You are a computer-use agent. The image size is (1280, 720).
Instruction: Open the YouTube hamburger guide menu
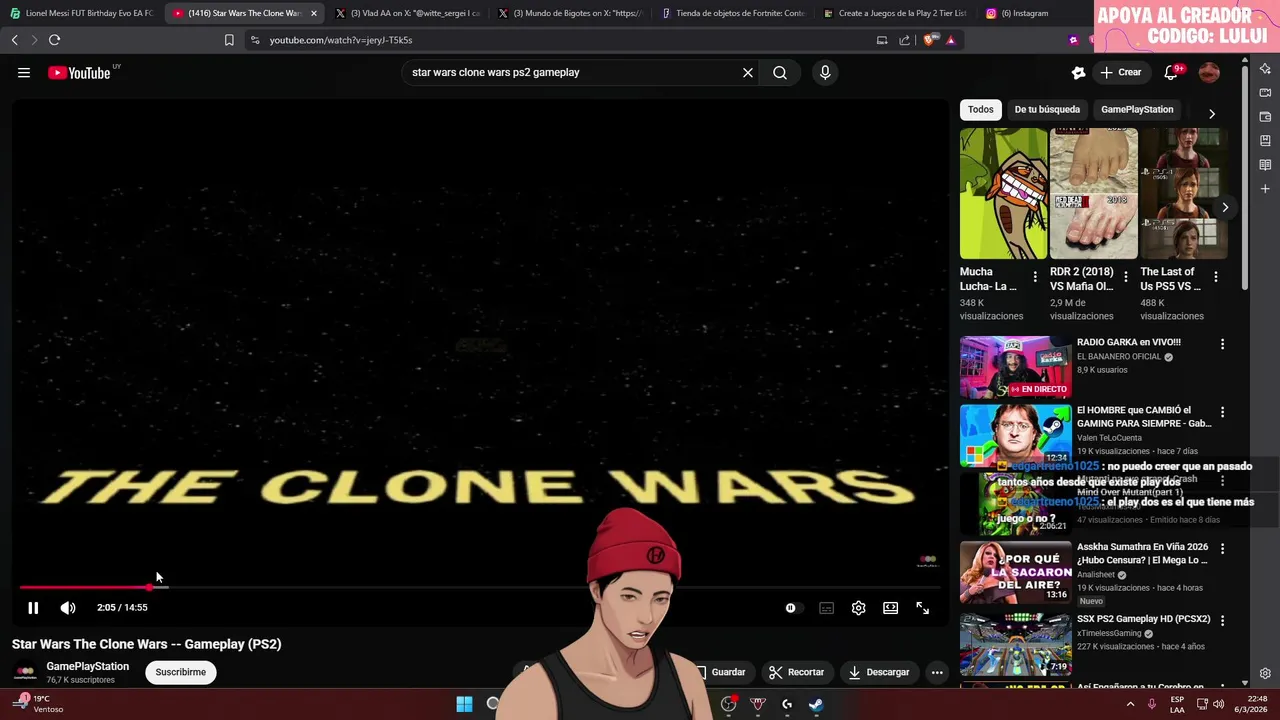click(x=24, y=72)
